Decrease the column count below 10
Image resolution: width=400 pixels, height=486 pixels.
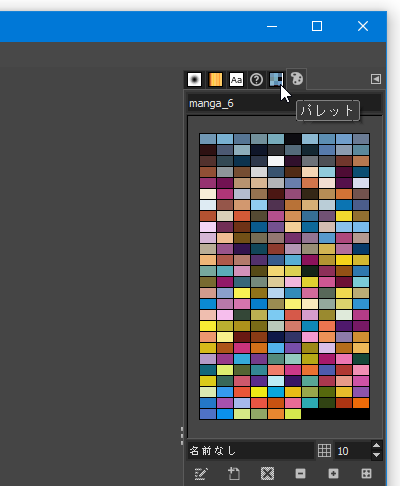pyautogui.click(x=377, y=455)
